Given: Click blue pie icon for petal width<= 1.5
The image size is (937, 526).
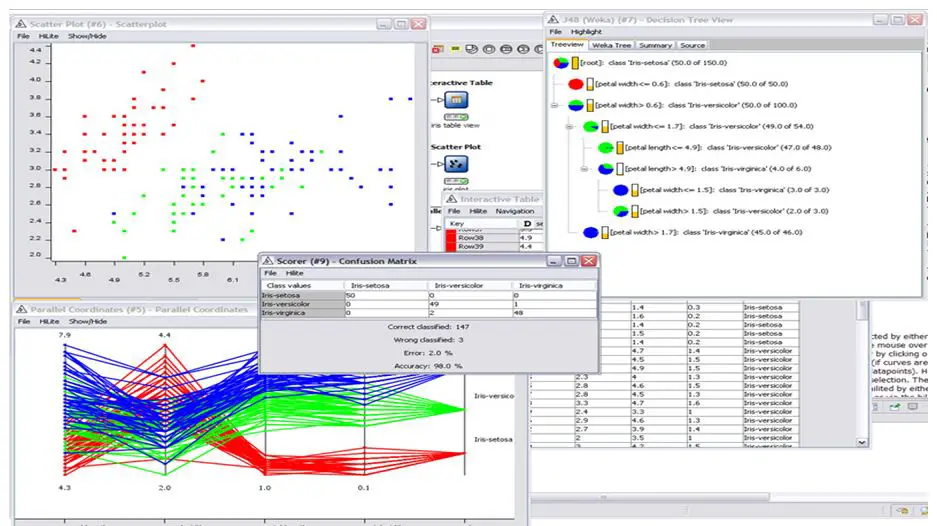Looking at the screenshot, I should coord(620,190).
